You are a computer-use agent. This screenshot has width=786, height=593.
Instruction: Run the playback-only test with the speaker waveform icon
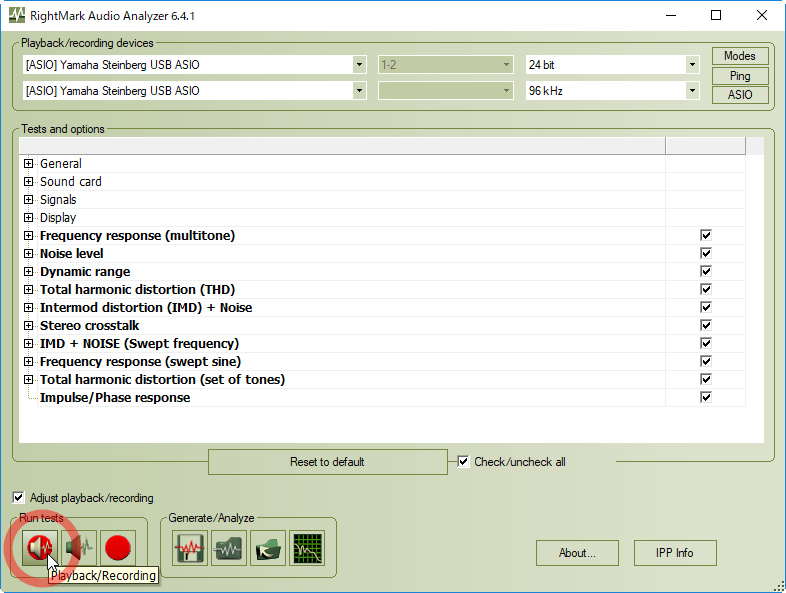(x=79, y=548)
